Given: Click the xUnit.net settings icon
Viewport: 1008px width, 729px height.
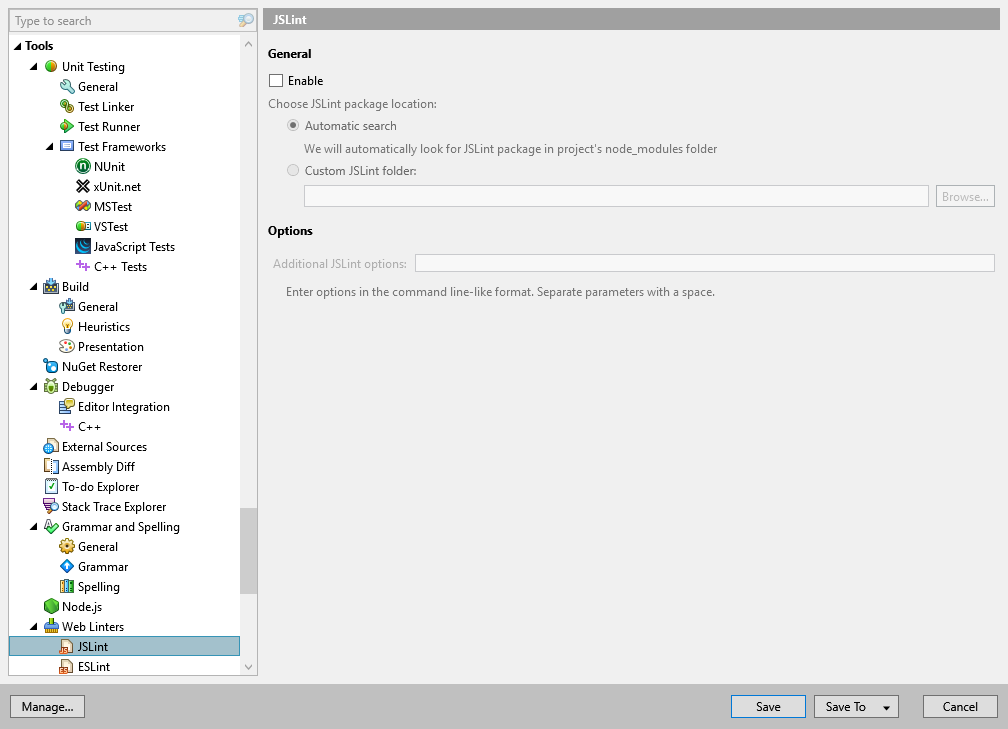Looking at the screenshot, I should pos(82,186).
